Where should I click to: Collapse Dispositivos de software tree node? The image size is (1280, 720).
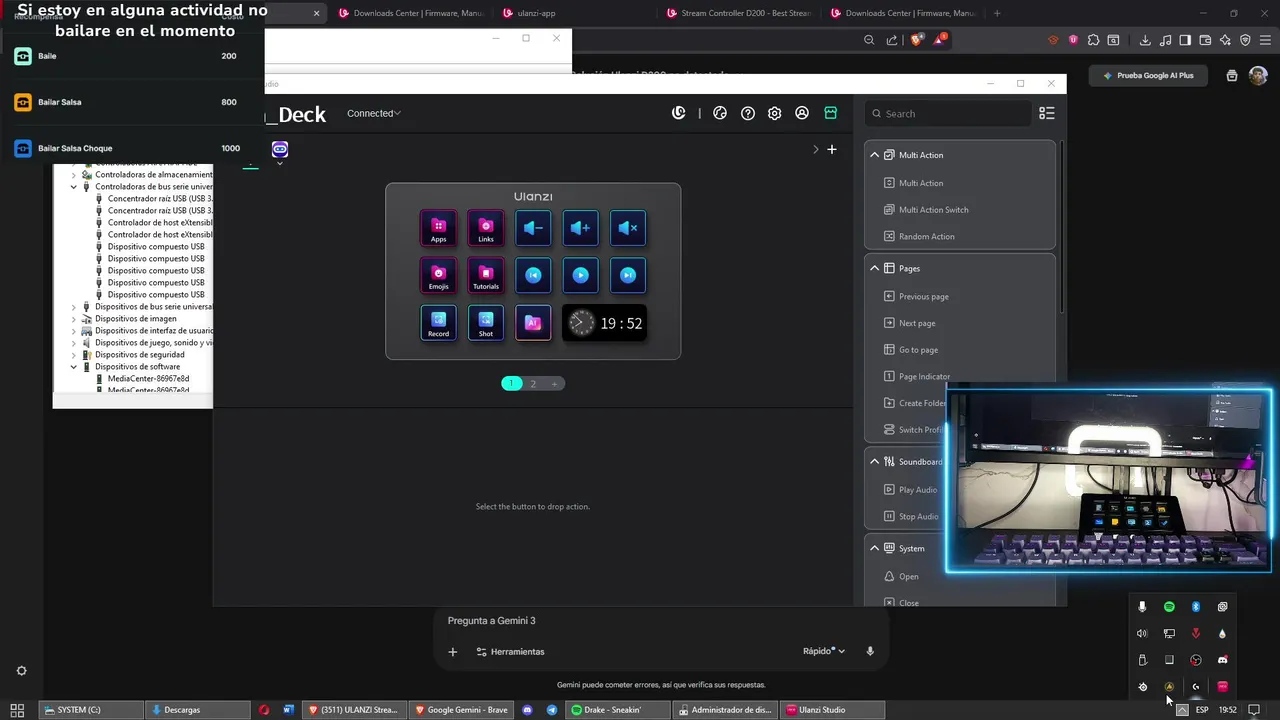(x=73, y=367)
